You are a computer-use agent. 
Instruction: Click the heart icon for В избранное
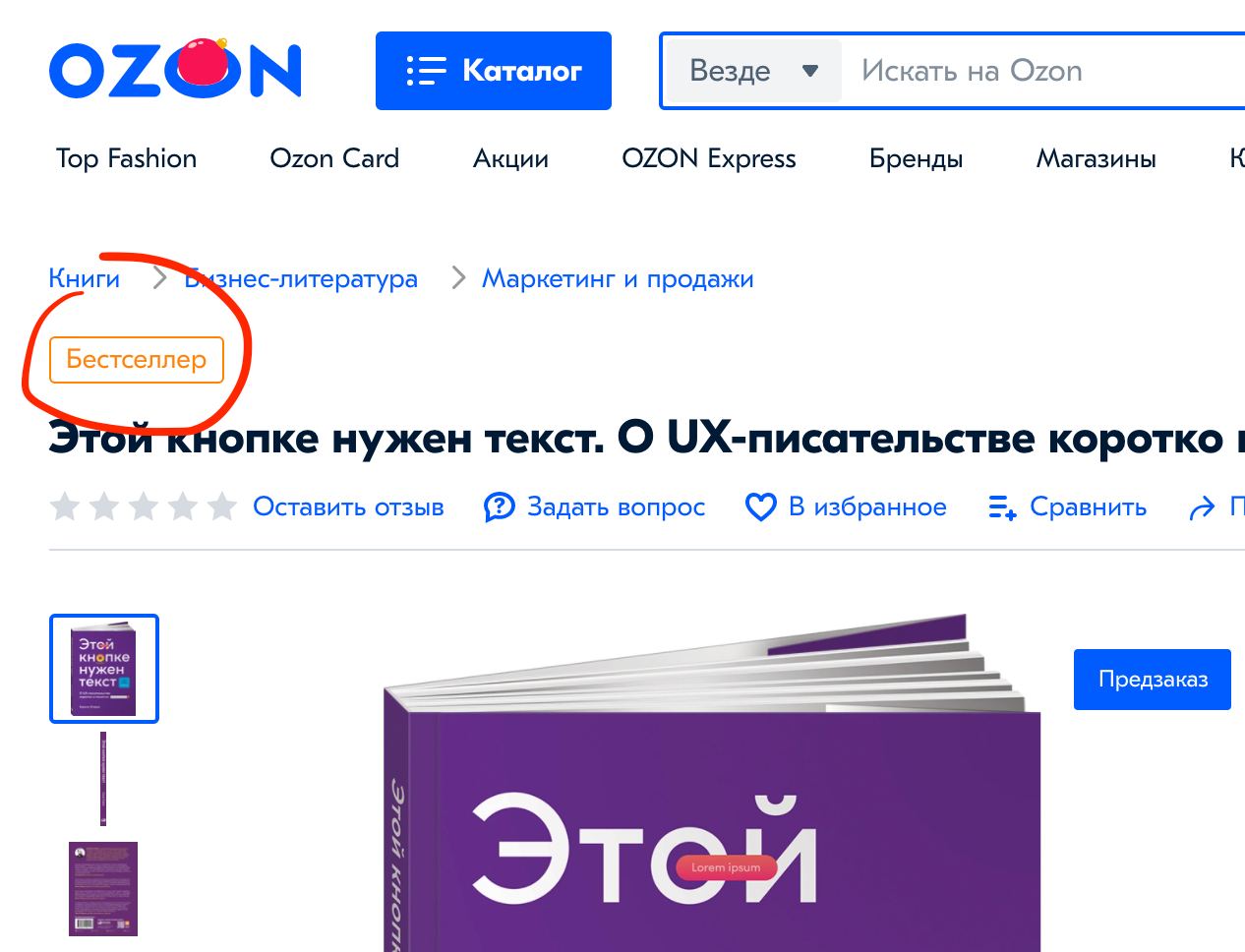point(761,507)
